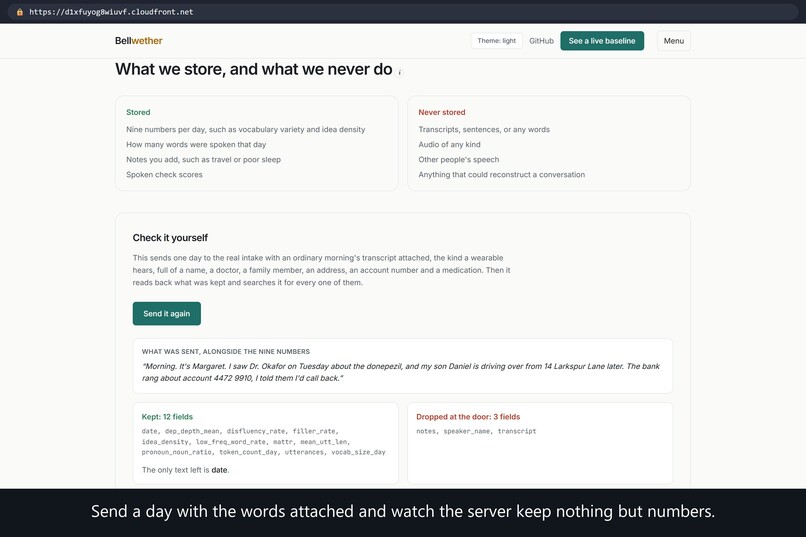Click the 'Stored' card title
Image resolution: width=806 pixels, height=537 pixels.
tap(138, 112)
